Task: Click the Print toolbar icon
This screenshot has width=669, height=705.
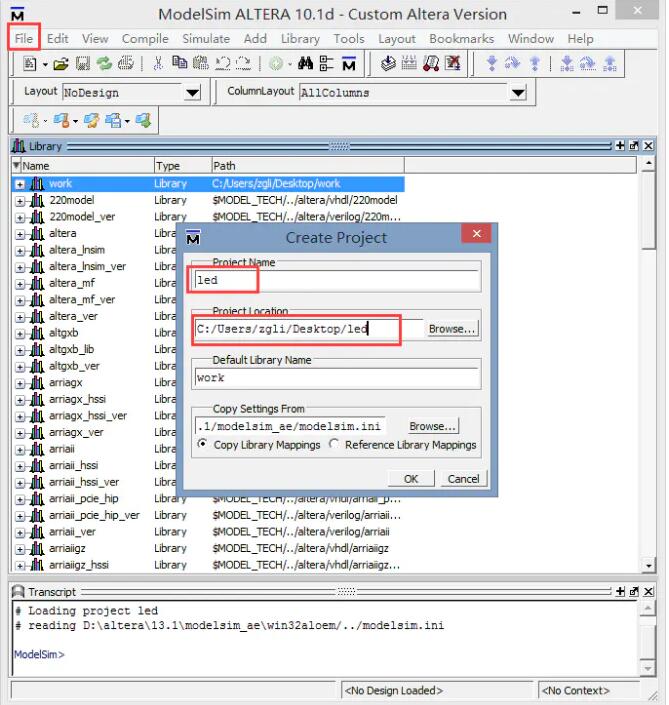Action: 126,64
